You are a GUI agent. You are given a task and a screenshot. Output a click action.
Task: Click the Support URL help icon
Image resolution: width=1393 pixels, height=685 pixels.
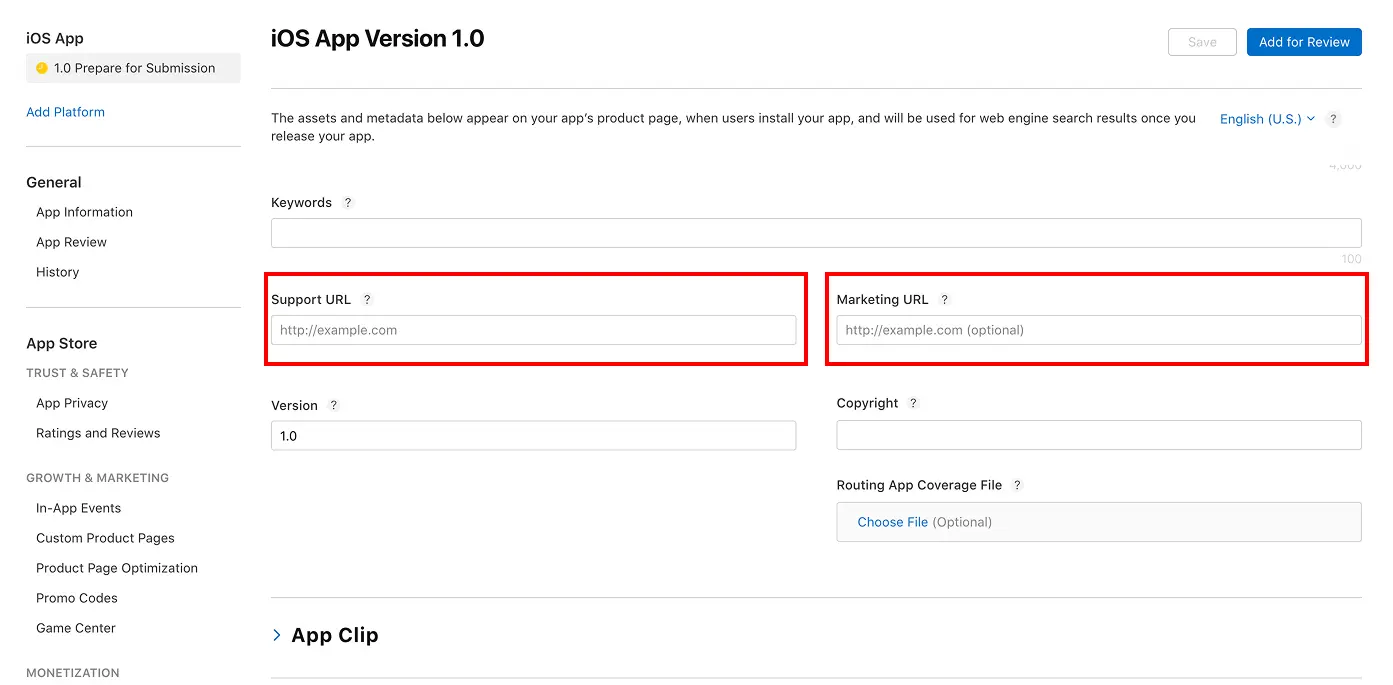click(x=367, y=299)
